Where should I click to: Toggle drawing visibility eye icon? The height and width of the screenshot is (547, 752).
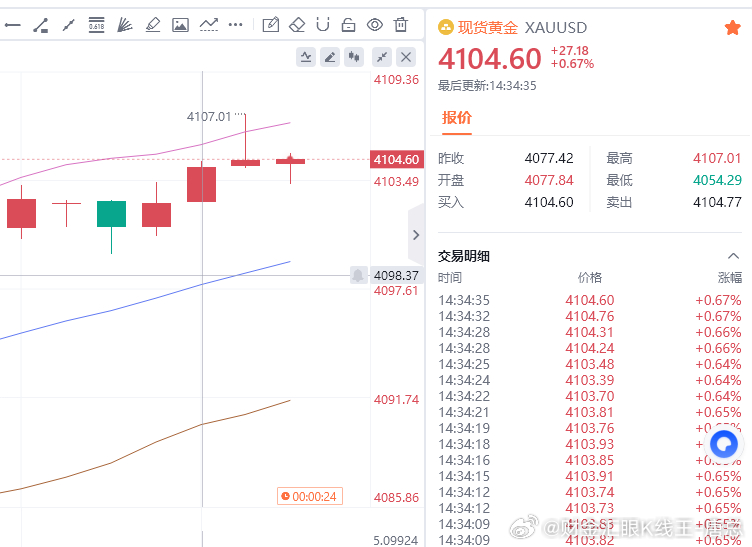pos(375,25)
